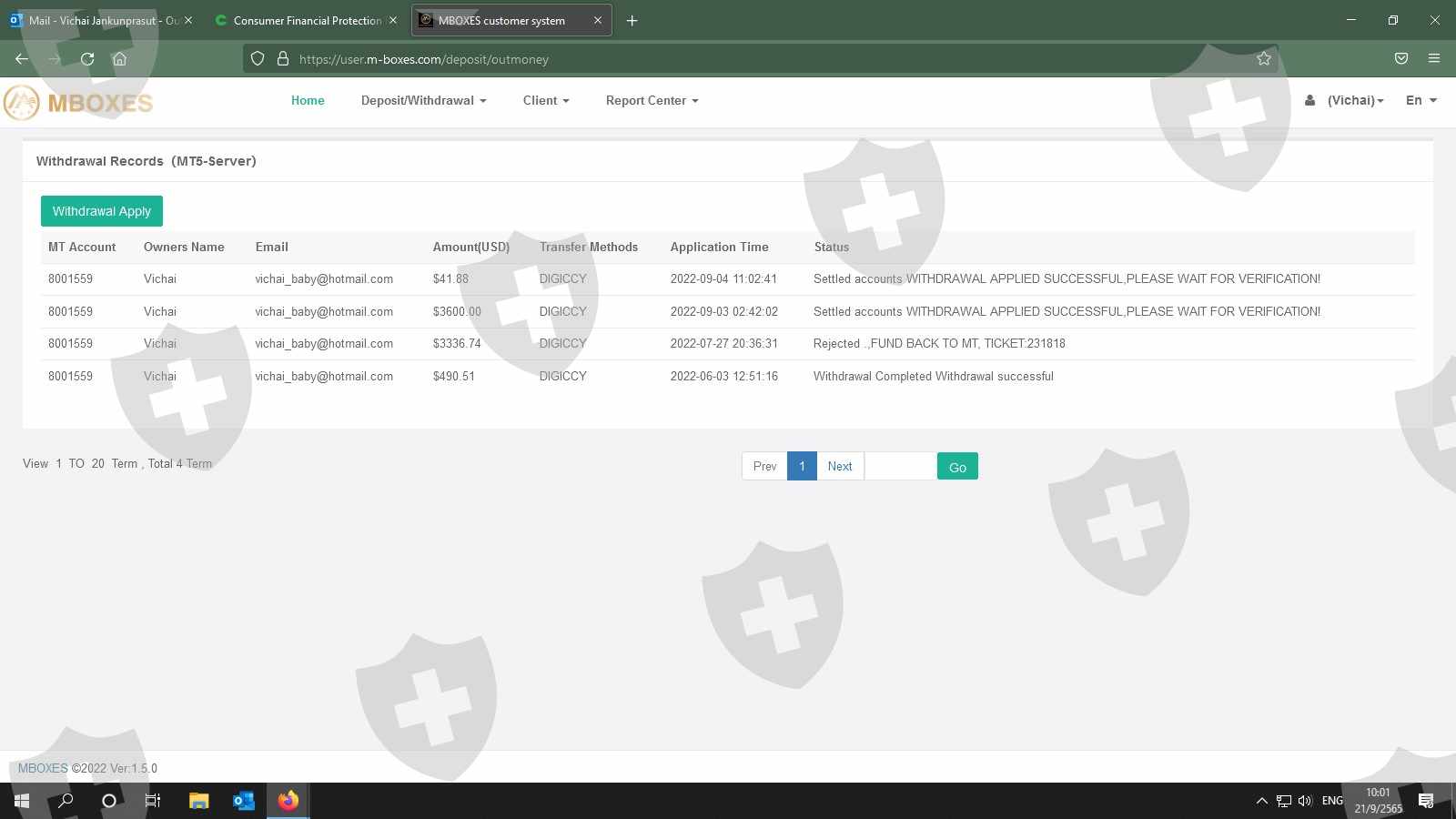Click the green Go button

click(957, 466)
